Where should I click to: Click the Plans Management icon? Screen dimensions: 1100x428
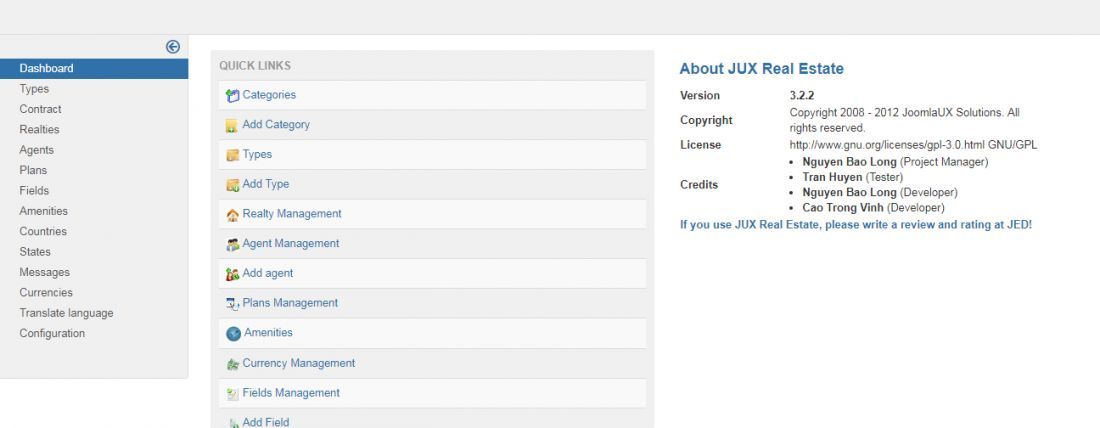tap(233, 304)
